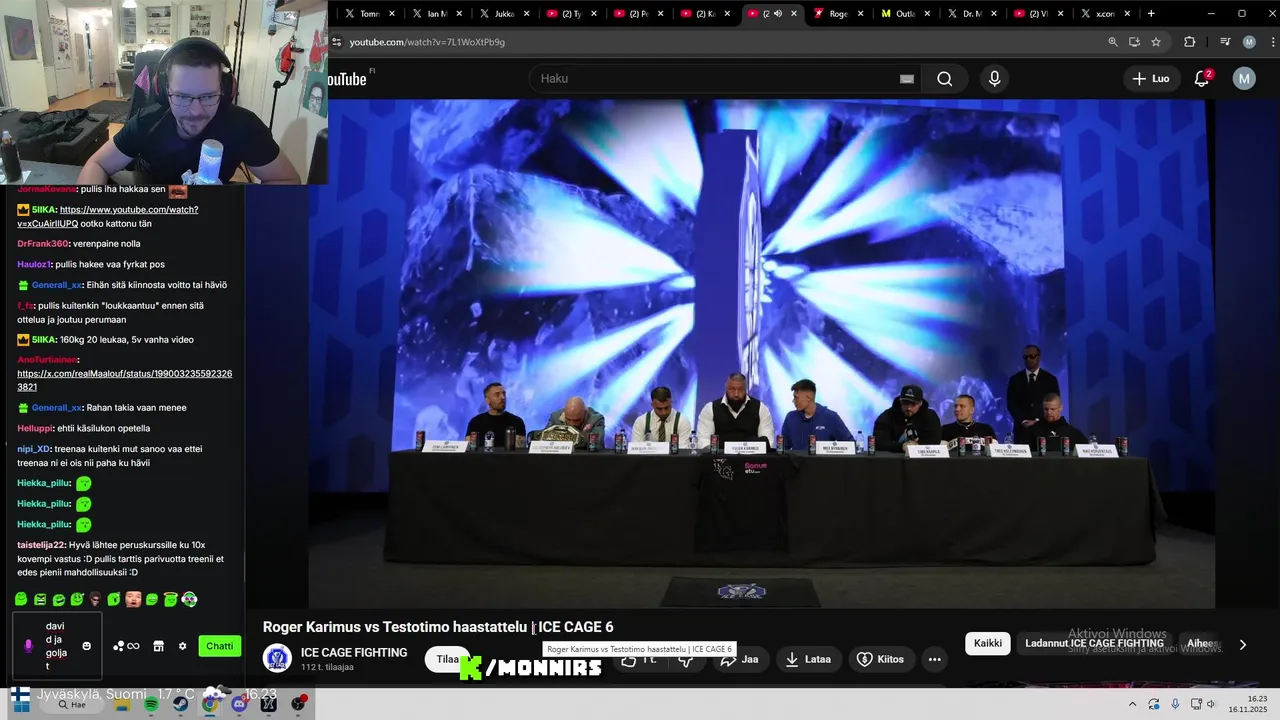1280x720 pixels.
Task: Open ICE CAGE FIGHTING channel name link
Action: (x=354, y=652)
